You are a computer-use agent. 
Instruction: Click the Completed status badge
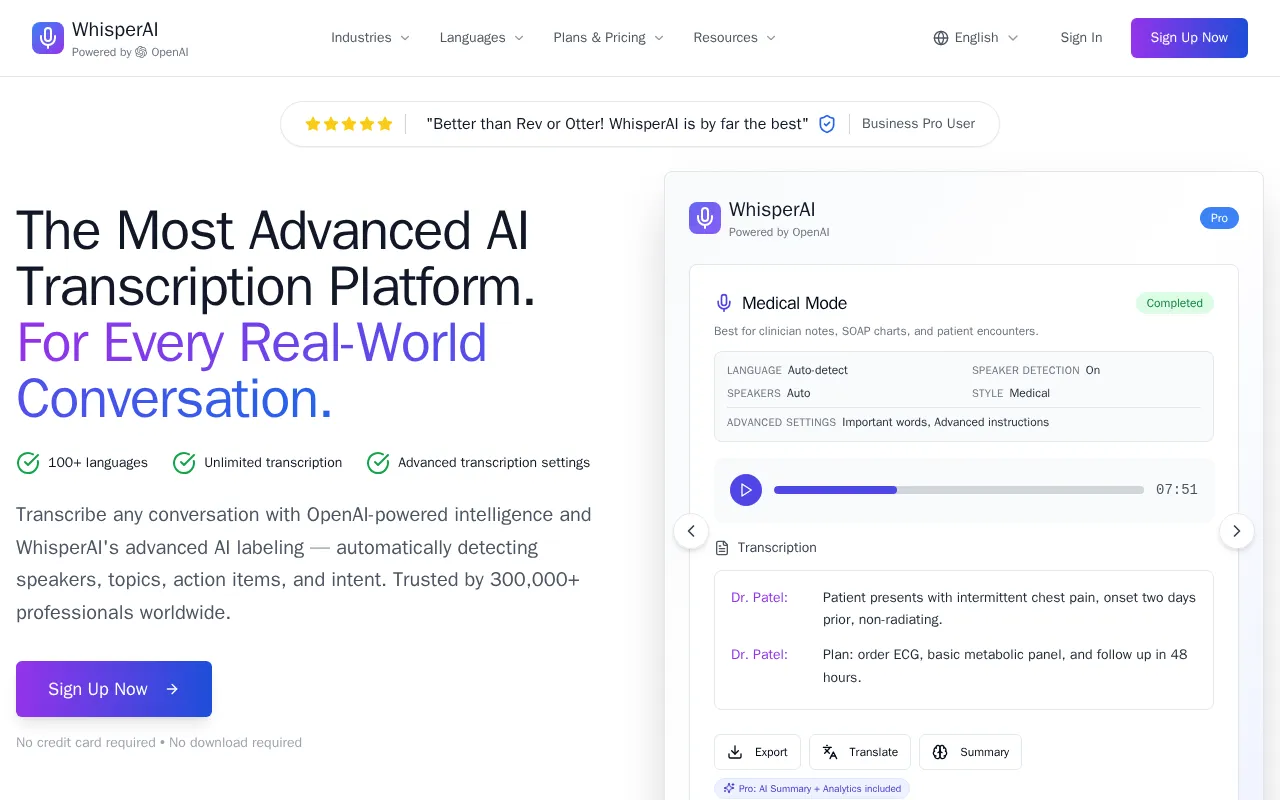[x=1174, y=303]
